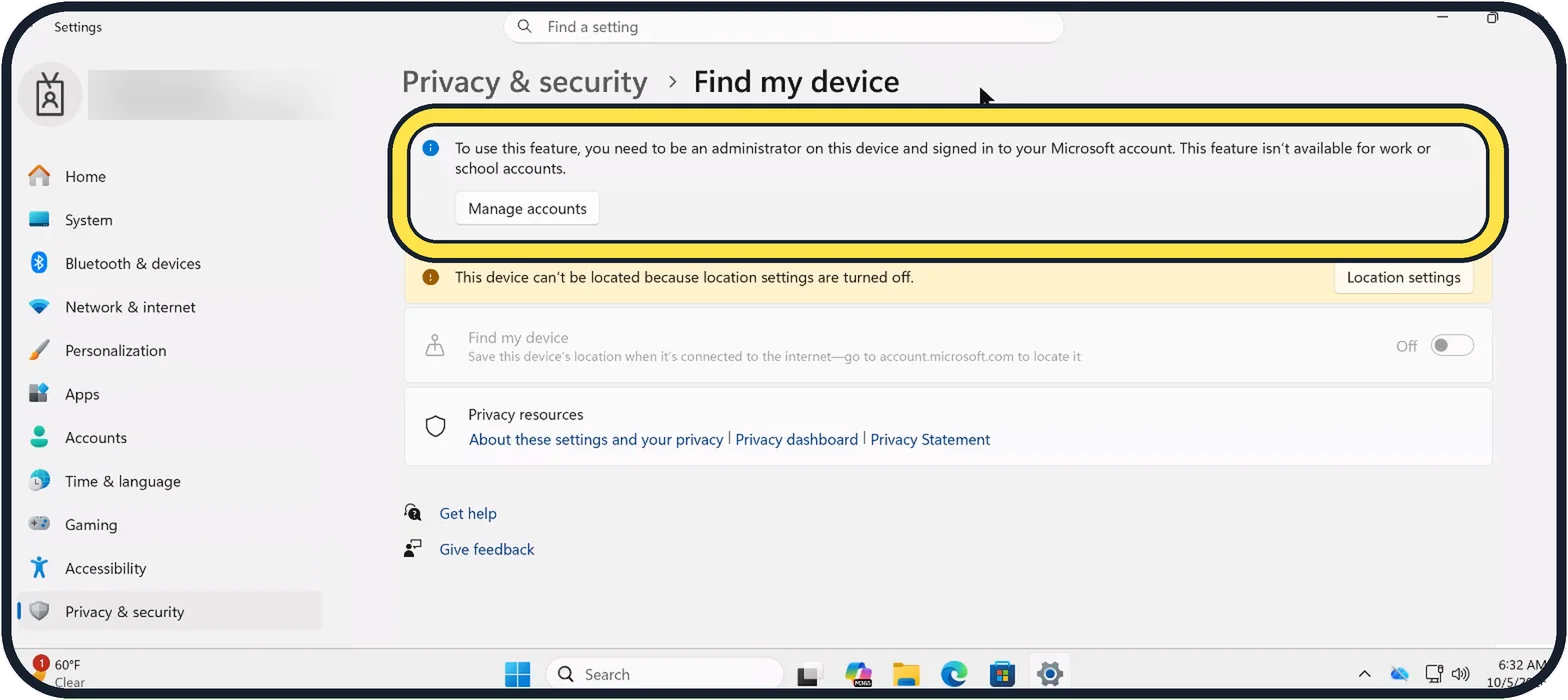Open the Privacy Statement link
Screen dimensions: 1568x700
[x=930, y=439]
